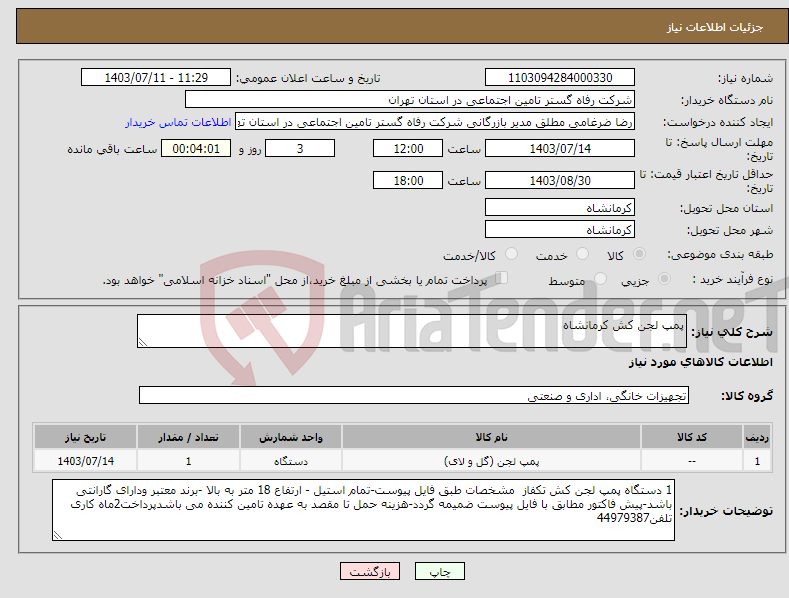Click the table date cell 1403/07/14
The height and width of the screenshot is (598, 789).
click(86, 461)
